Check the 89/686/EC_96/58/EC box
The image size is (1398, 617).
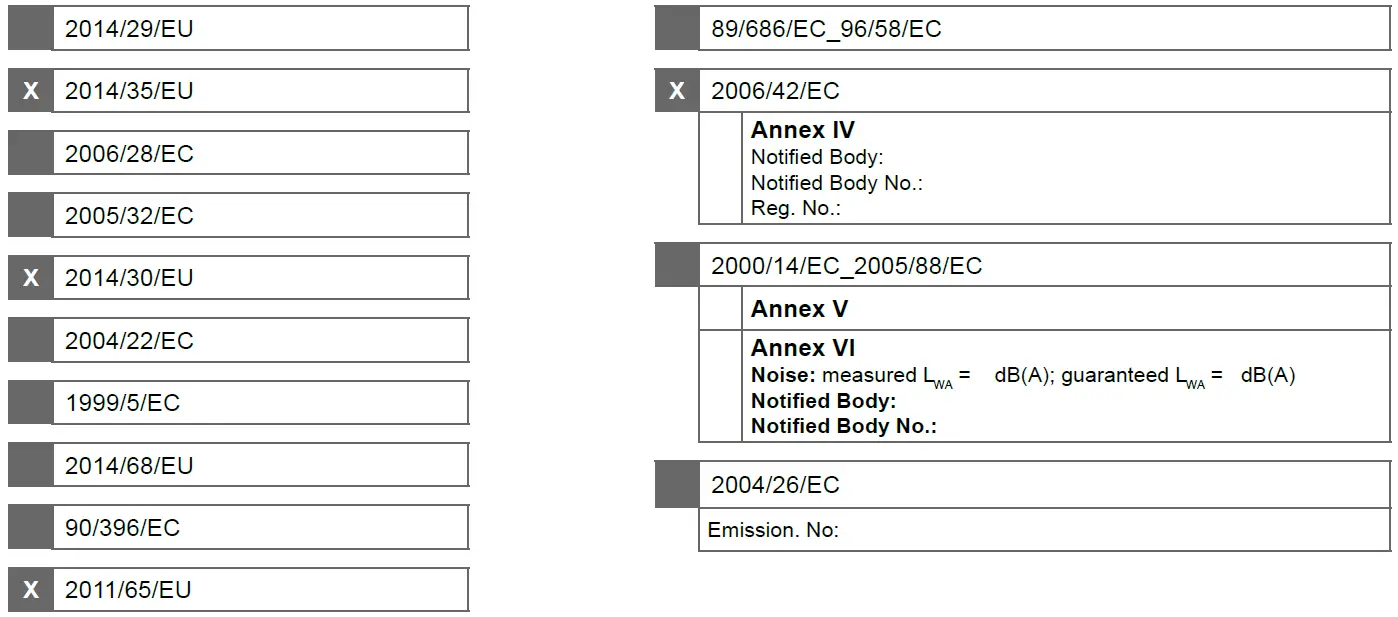tap(677, 29)
